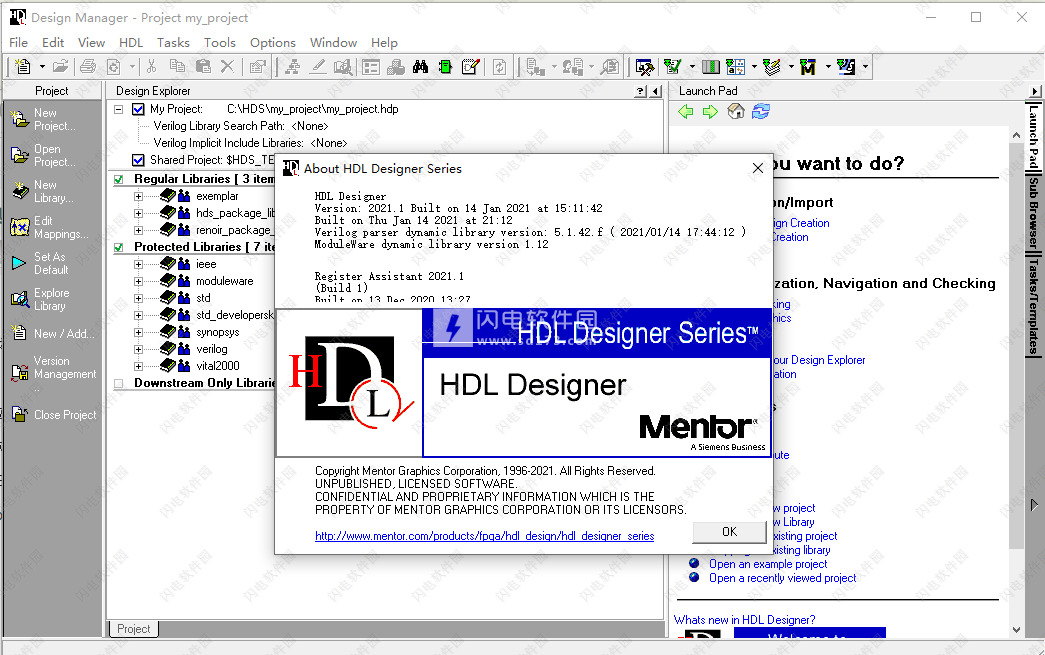Switch to the Tasks/Templates side tab

pyautogui.click(x=1034, y=306)
